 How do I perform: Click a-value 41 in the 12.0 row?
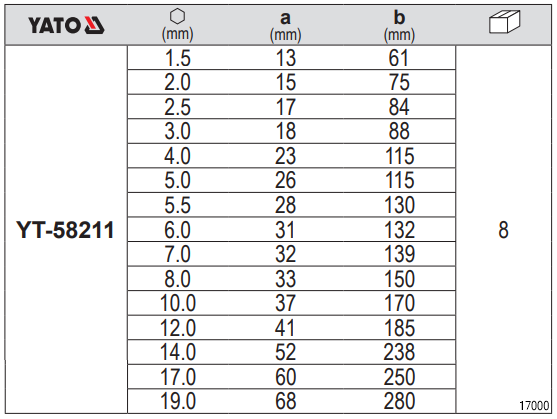[x=285, y=328]
